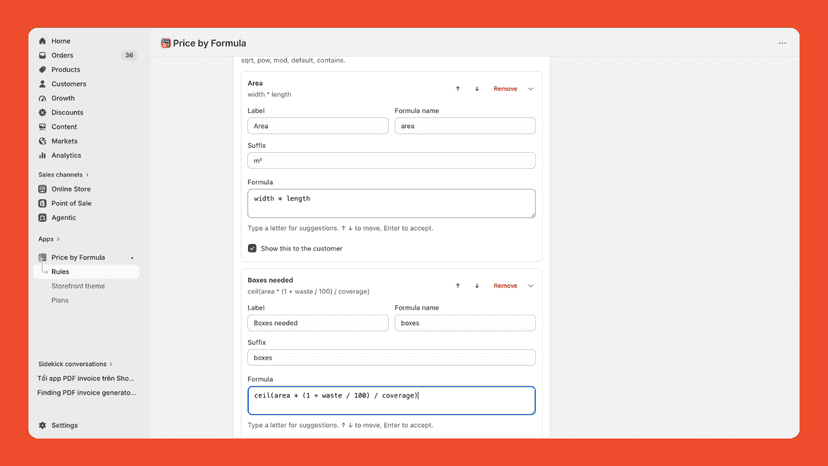Move Area formula down with arrow

pyautogui.click(x=477, y=89)
